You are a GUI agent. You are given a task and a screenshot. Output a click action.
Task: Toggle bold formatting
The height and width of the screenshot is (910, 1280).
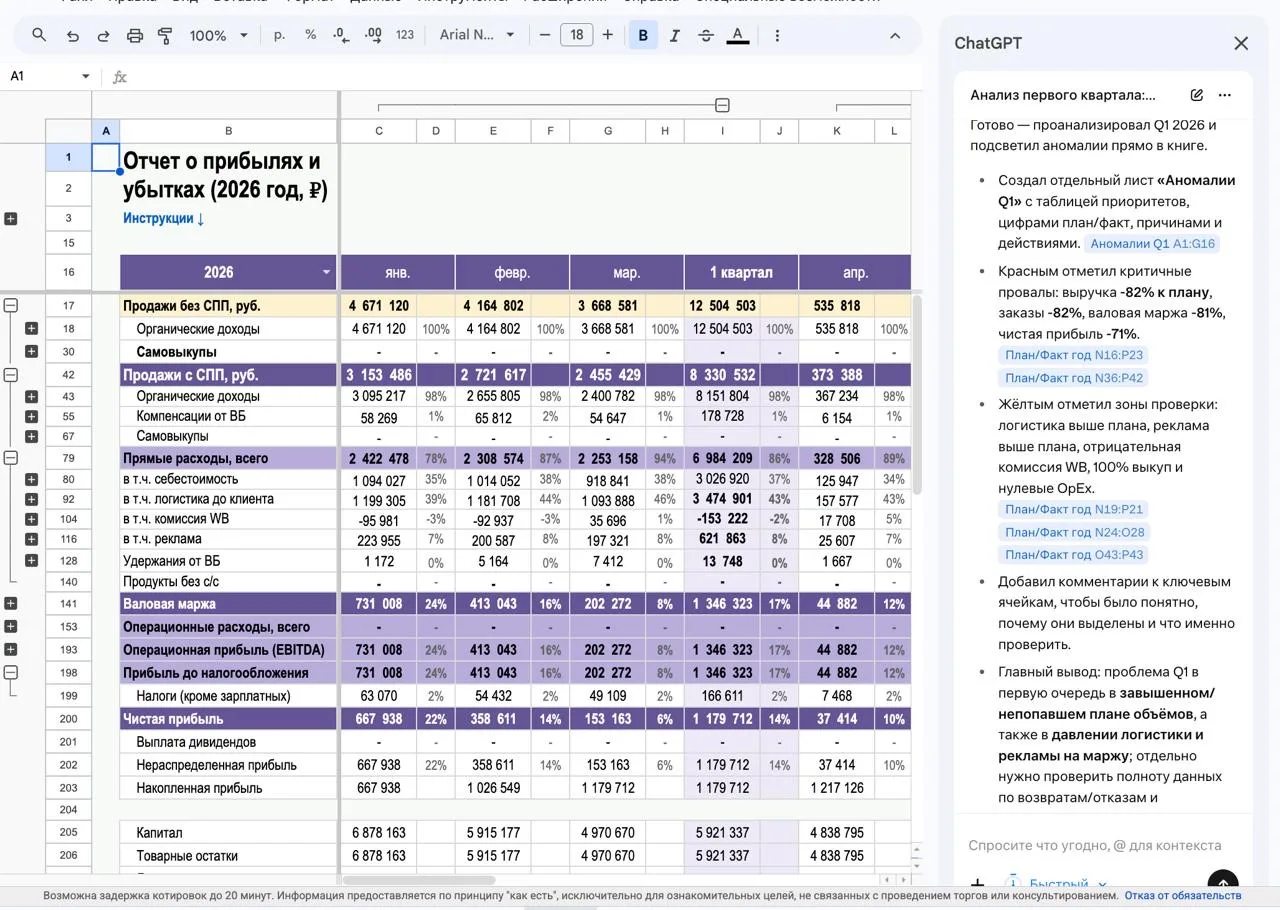643,35
